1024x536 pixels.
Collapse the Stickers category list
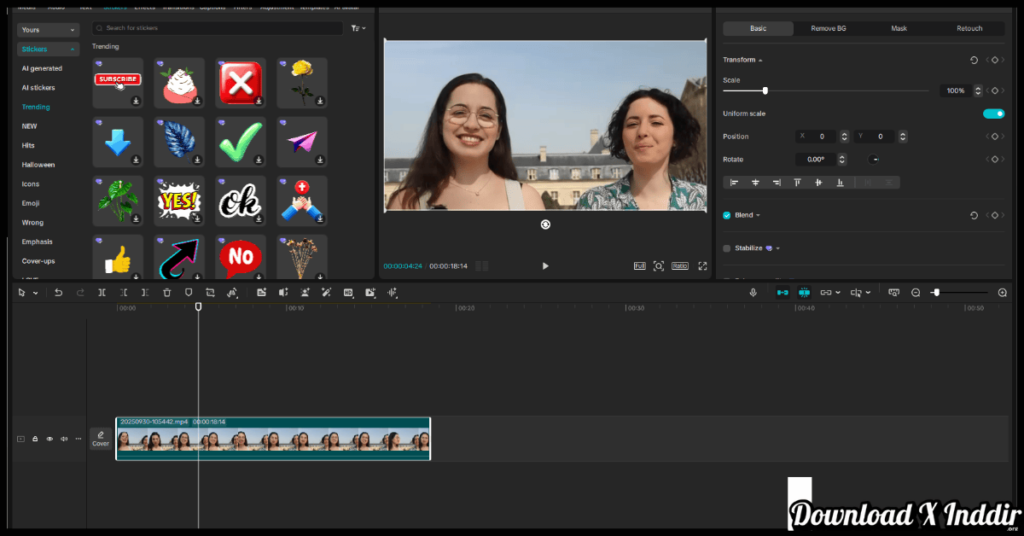click(x=48, y=50)
